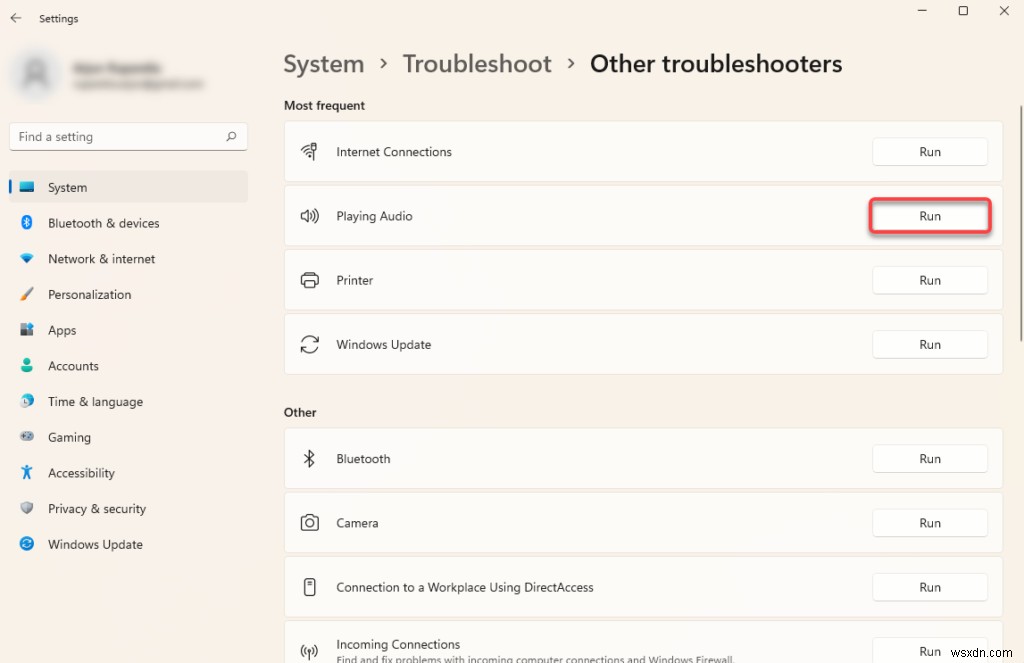Click the Windows Update refresh icon in Most frequent
Image resolution: width=1024 pixels, height=663 pixels.
(309, 344)
